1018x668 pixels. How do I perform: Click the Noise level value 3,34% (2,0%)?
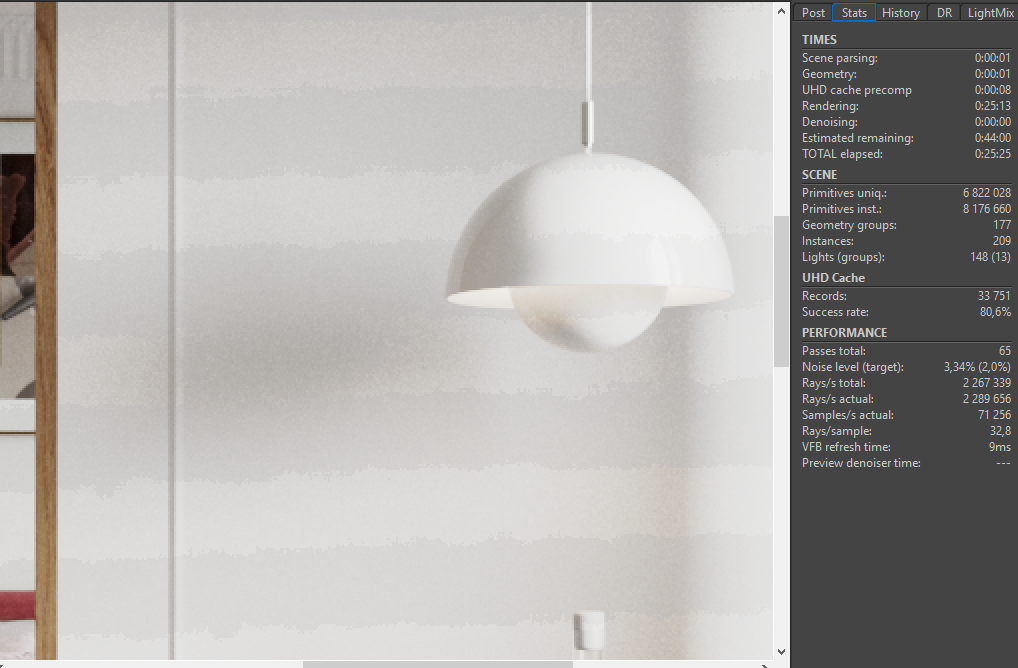coord(977,367)
